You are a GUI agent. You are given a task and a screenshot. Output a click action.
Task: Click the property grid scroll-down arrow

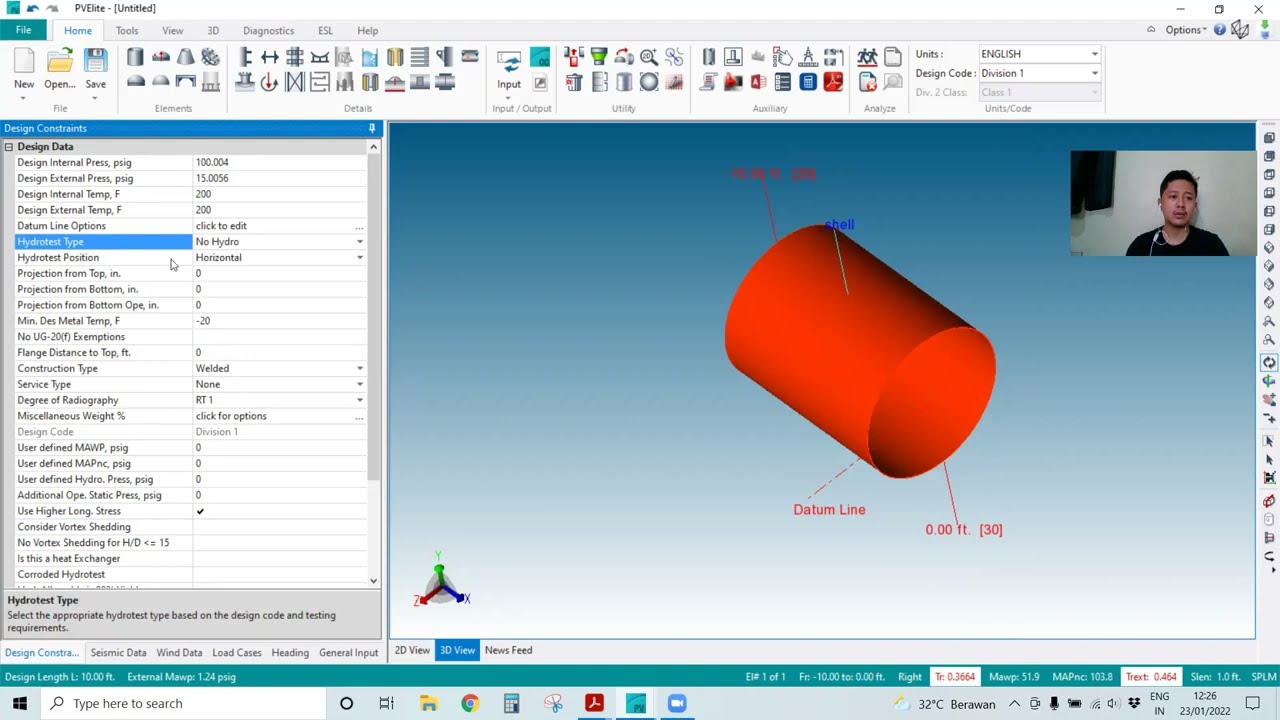[x=373, y=581]
